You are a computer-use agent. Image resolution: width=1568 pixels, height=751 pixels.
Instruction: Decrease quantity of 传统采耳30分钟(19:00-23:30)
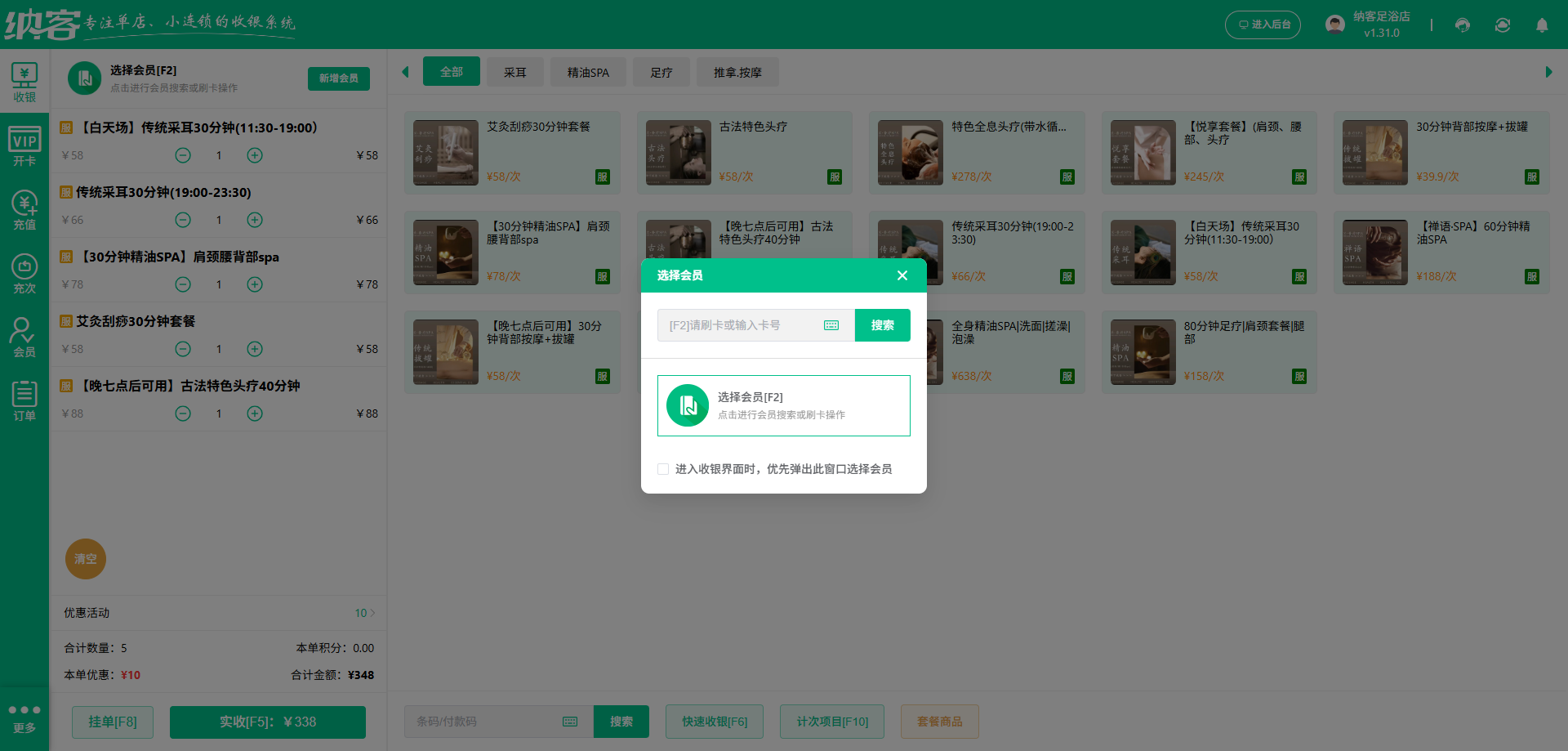point(183,220)
